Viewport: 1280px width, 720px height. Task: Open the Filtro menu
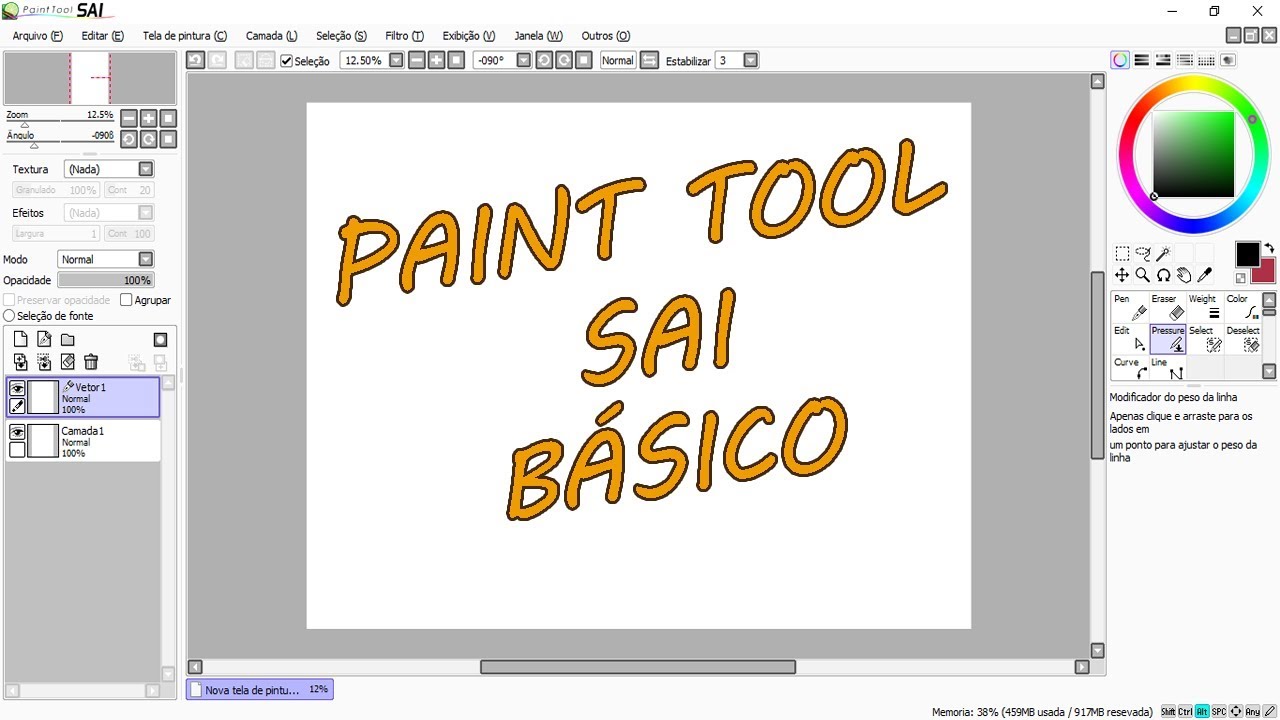pyautogui.click(x=404, y=36)
